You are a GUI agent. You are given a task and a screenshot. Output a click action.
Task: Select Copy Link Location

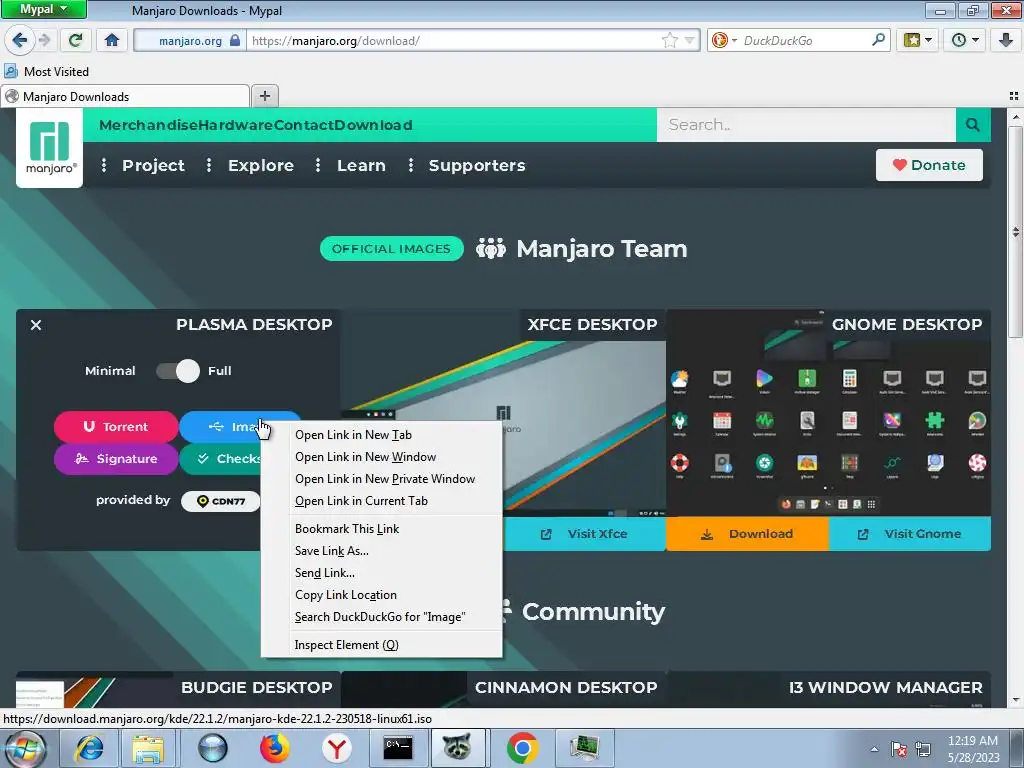click(x=382, y=595)
